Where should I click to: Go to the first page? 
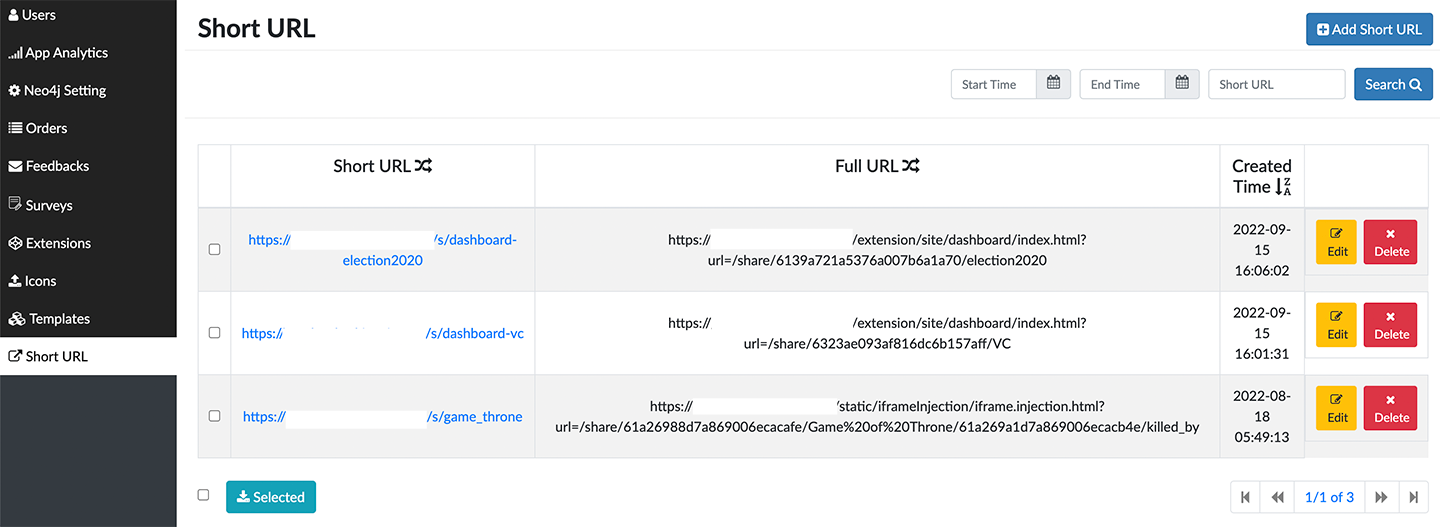[1245, 497]
